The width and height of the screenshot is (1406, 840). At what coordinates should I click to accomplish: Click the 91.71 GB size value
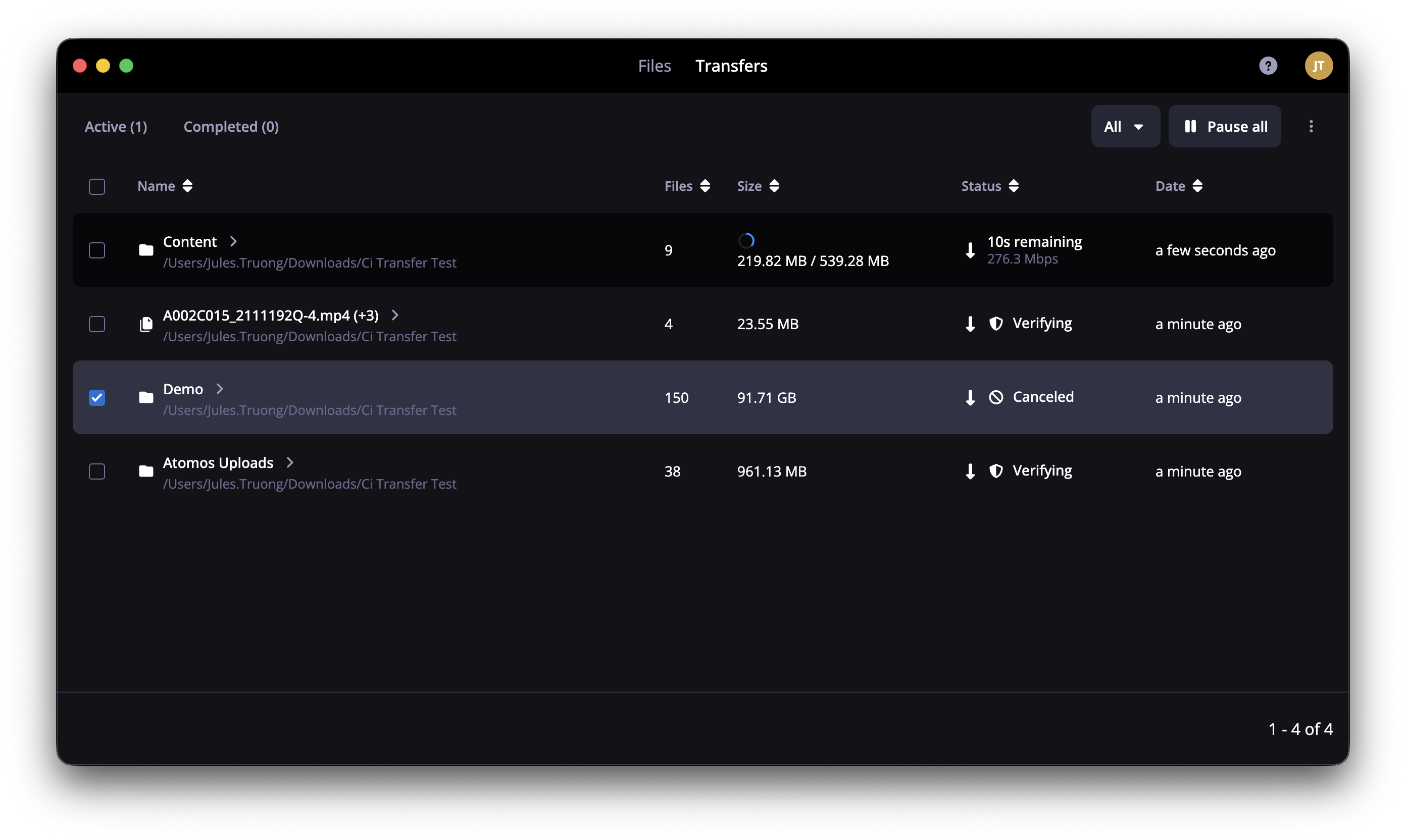point(766,397)
